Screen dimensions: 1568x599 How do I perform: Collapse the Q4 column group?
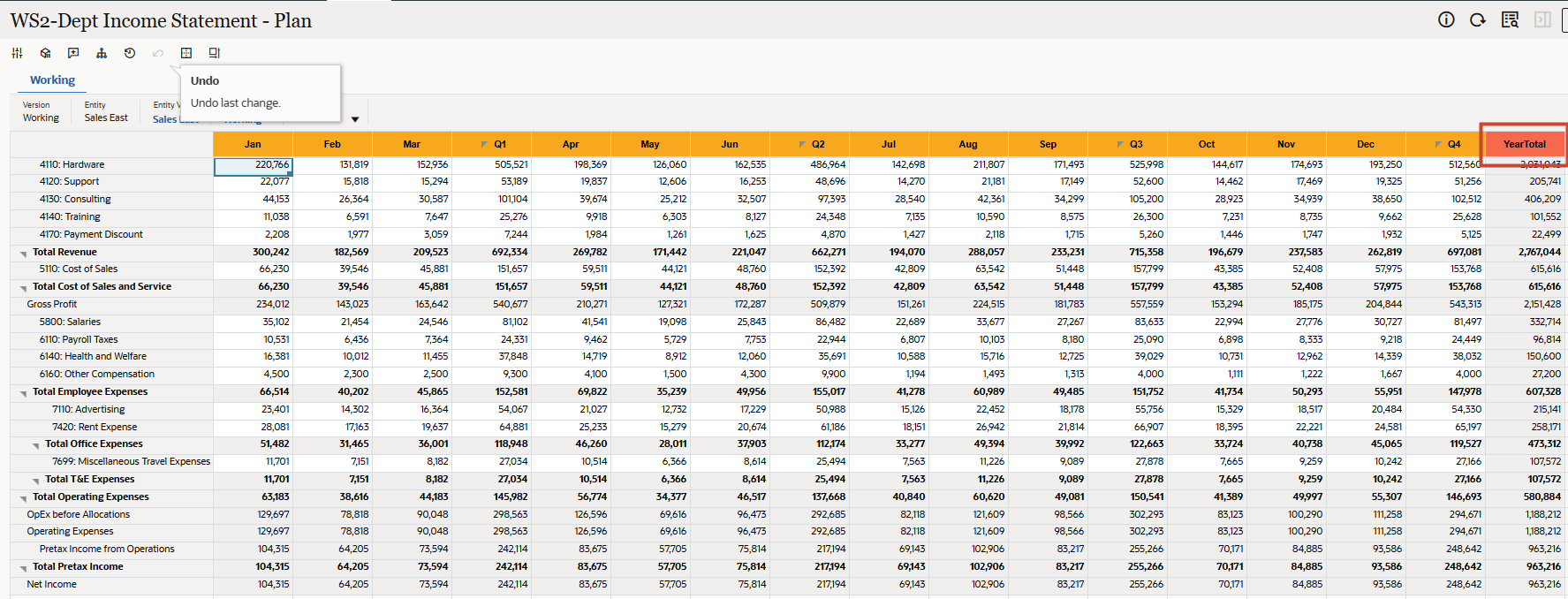[x=1437, y=144]
